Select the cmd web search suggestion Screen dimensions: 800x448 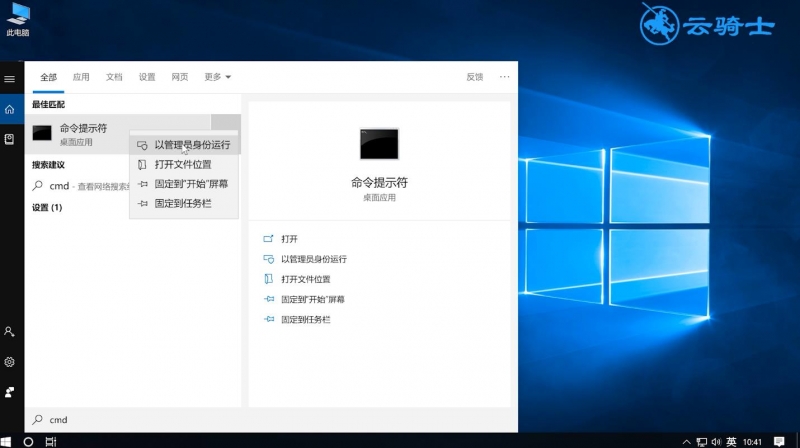pos(80,186)
